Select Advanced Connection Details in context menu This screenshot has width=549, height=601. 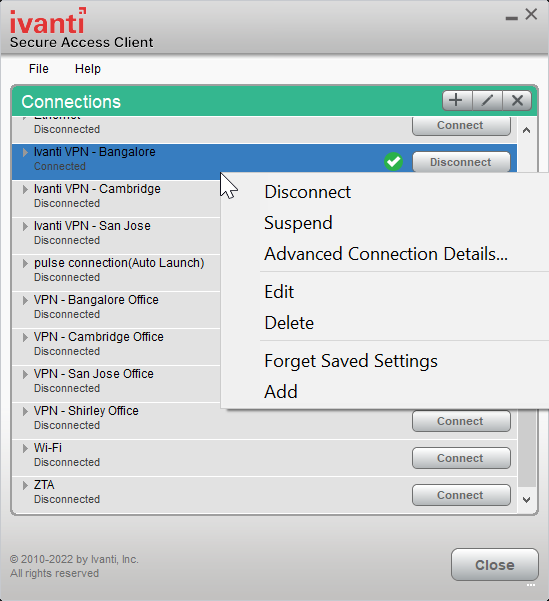point(385,254)
